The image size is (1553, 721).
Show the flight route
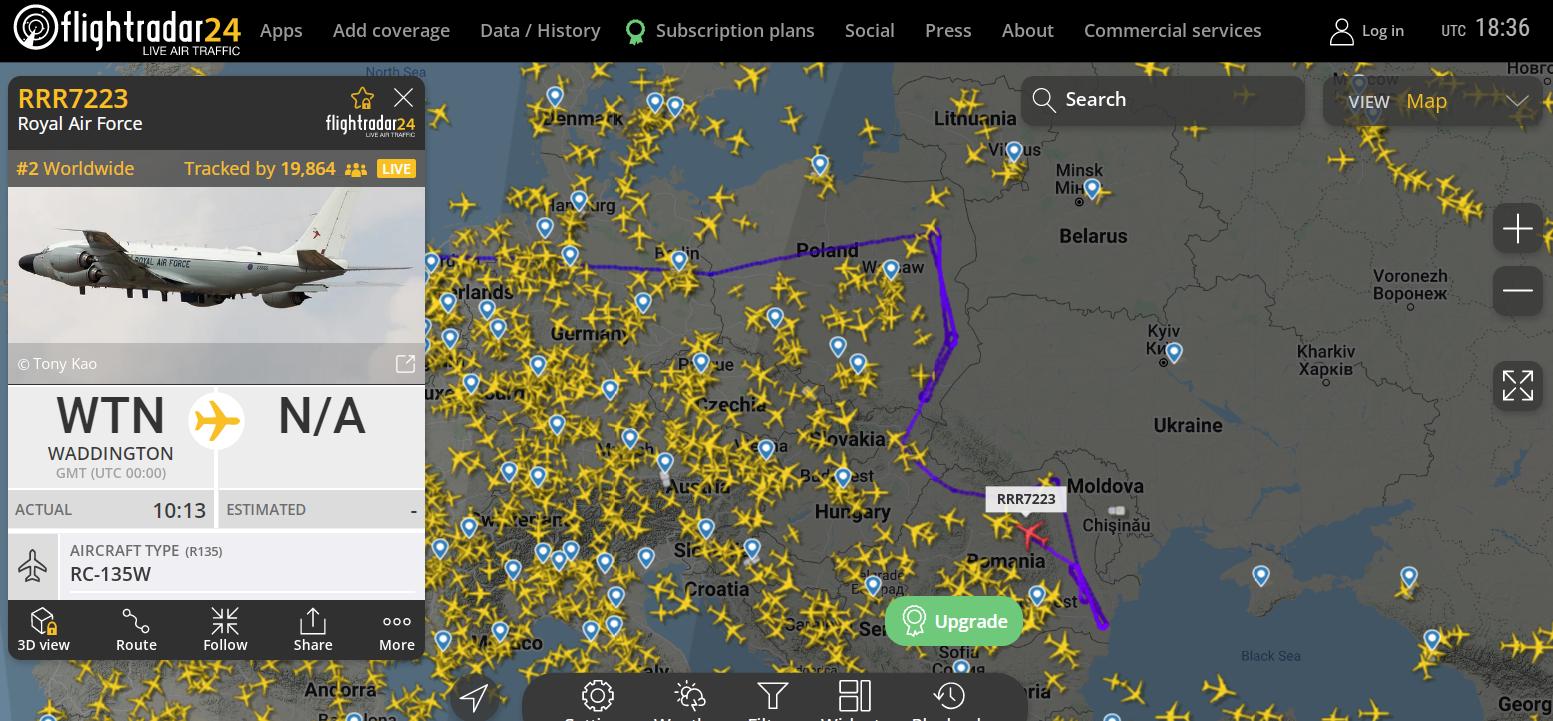pos(136,630)
